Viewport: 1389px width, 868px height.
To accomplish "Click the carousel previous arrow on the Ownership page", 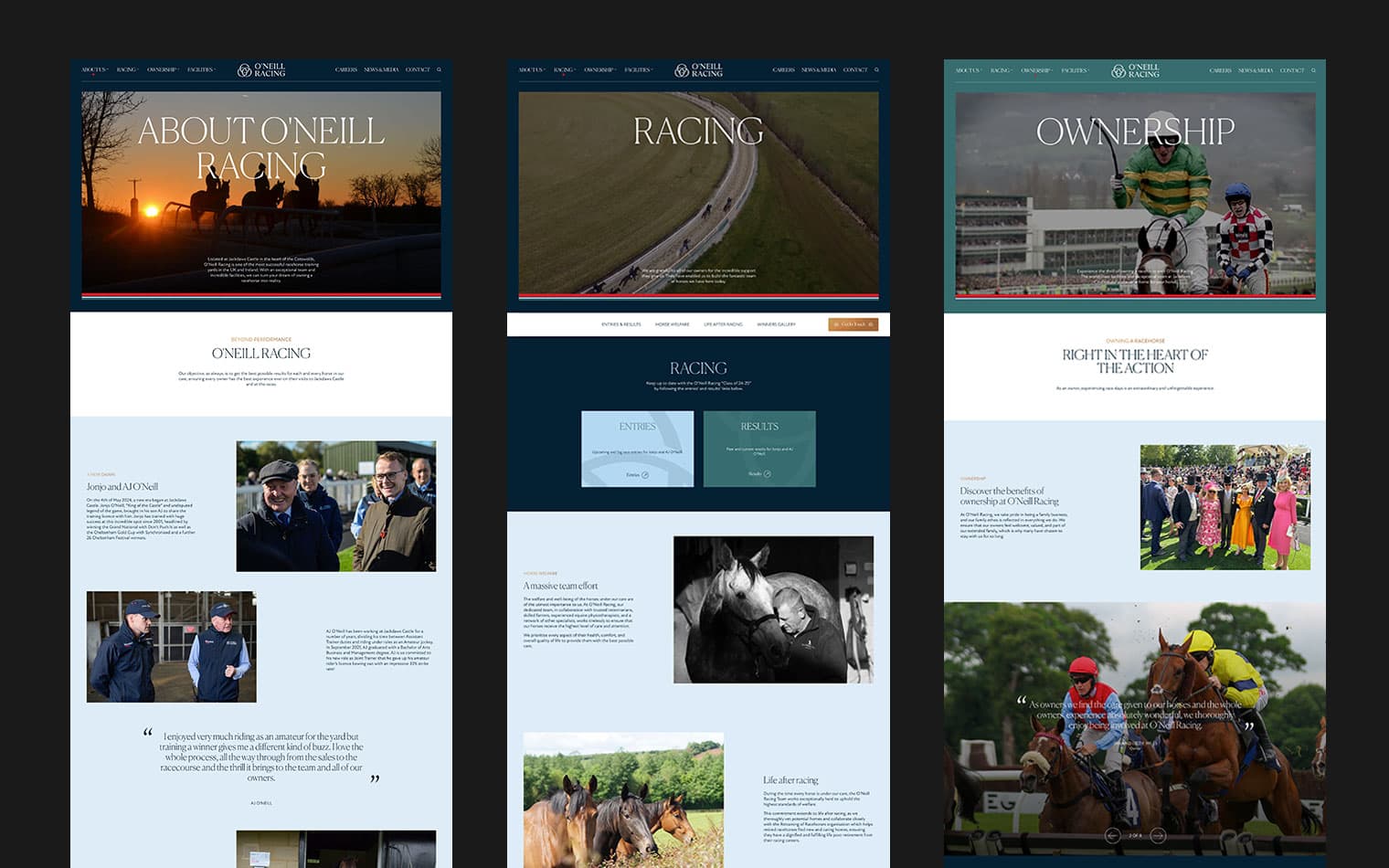I will pyautogui.click(x=1113, y=835).
